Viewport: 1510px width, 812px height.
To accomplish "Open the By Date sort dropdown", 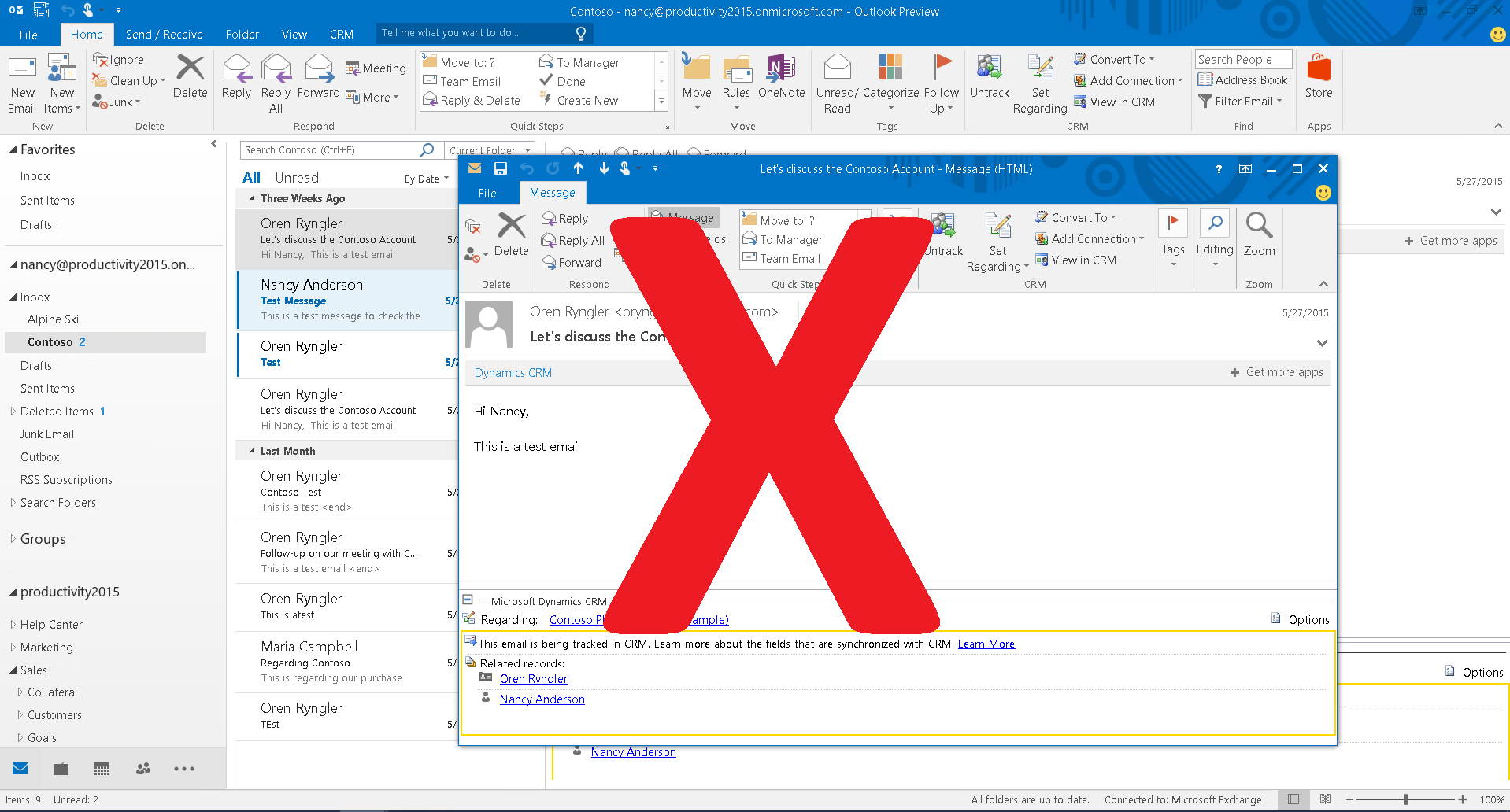I will click(x=426, y=179).
